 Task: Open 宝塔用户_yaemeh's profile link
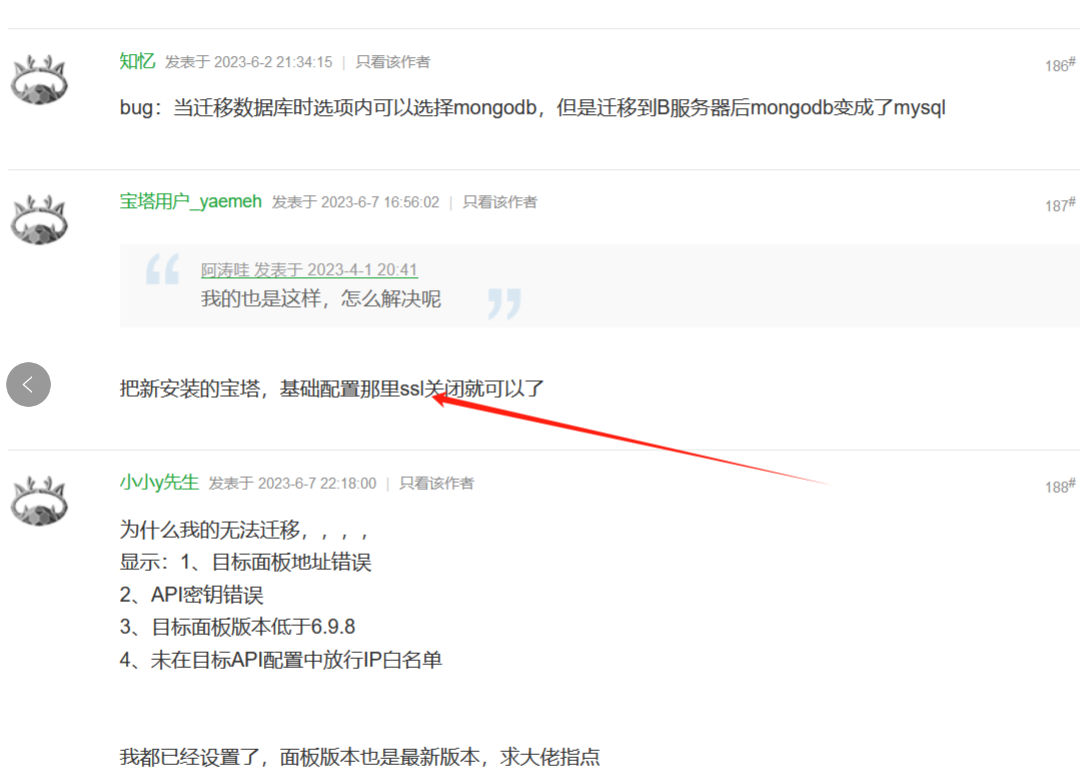coord(190,201)
